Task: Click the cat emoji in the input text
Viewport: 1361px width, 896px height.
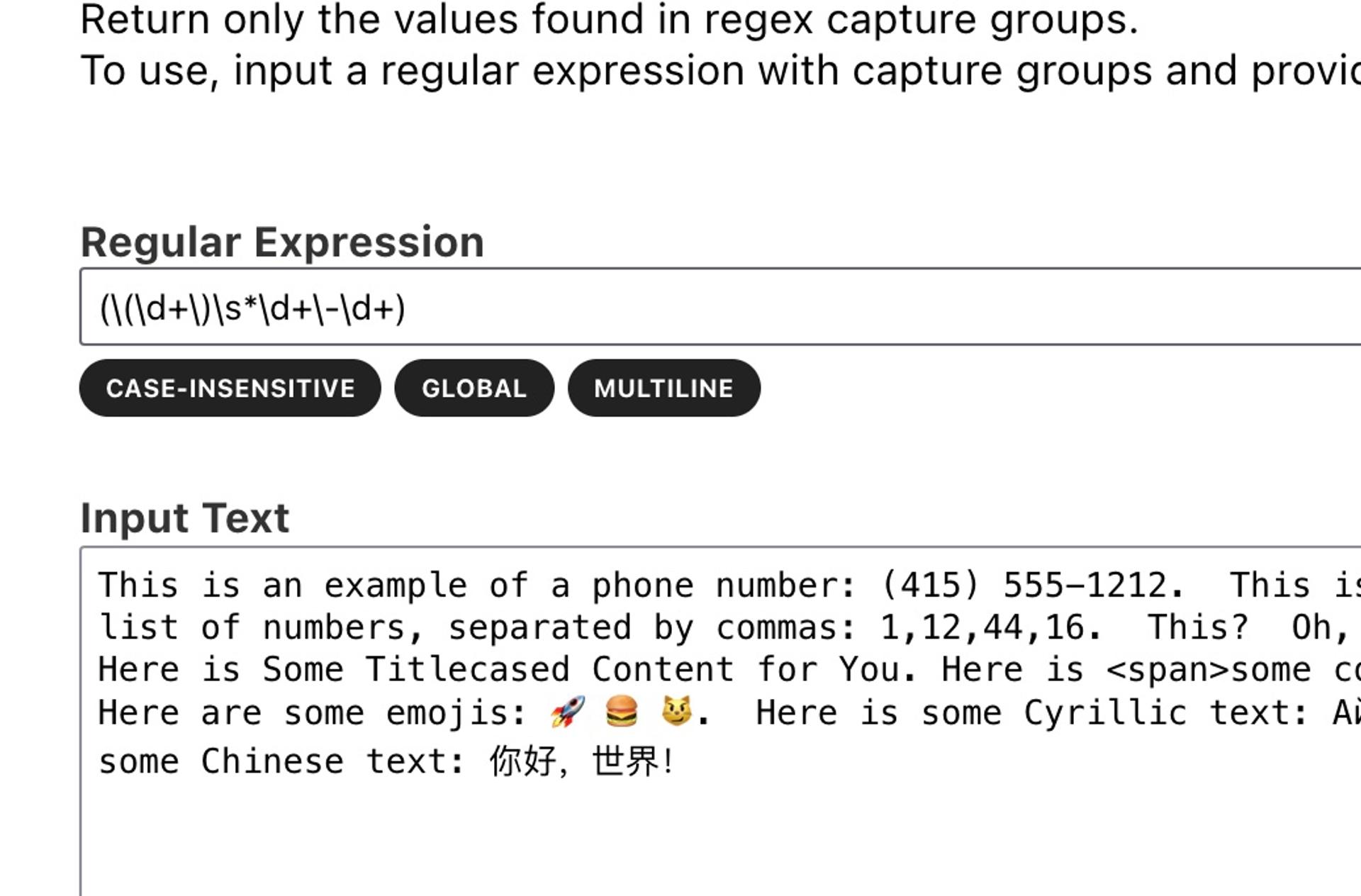Action: (x=676, y=712)
